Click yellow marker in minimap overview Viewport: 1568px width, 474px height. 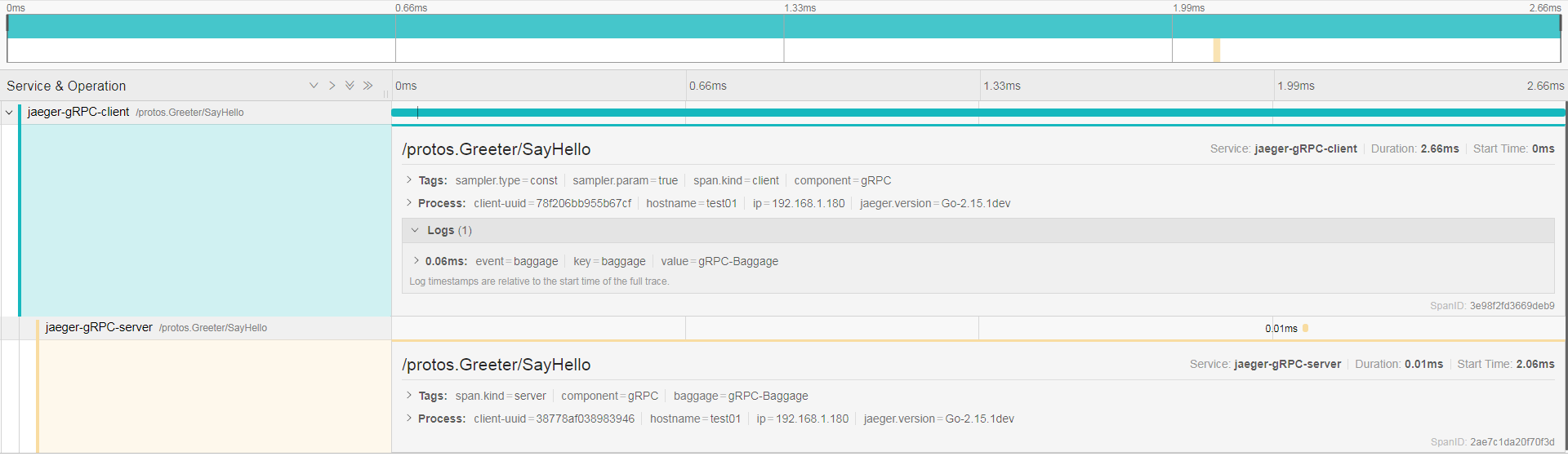1217,51
